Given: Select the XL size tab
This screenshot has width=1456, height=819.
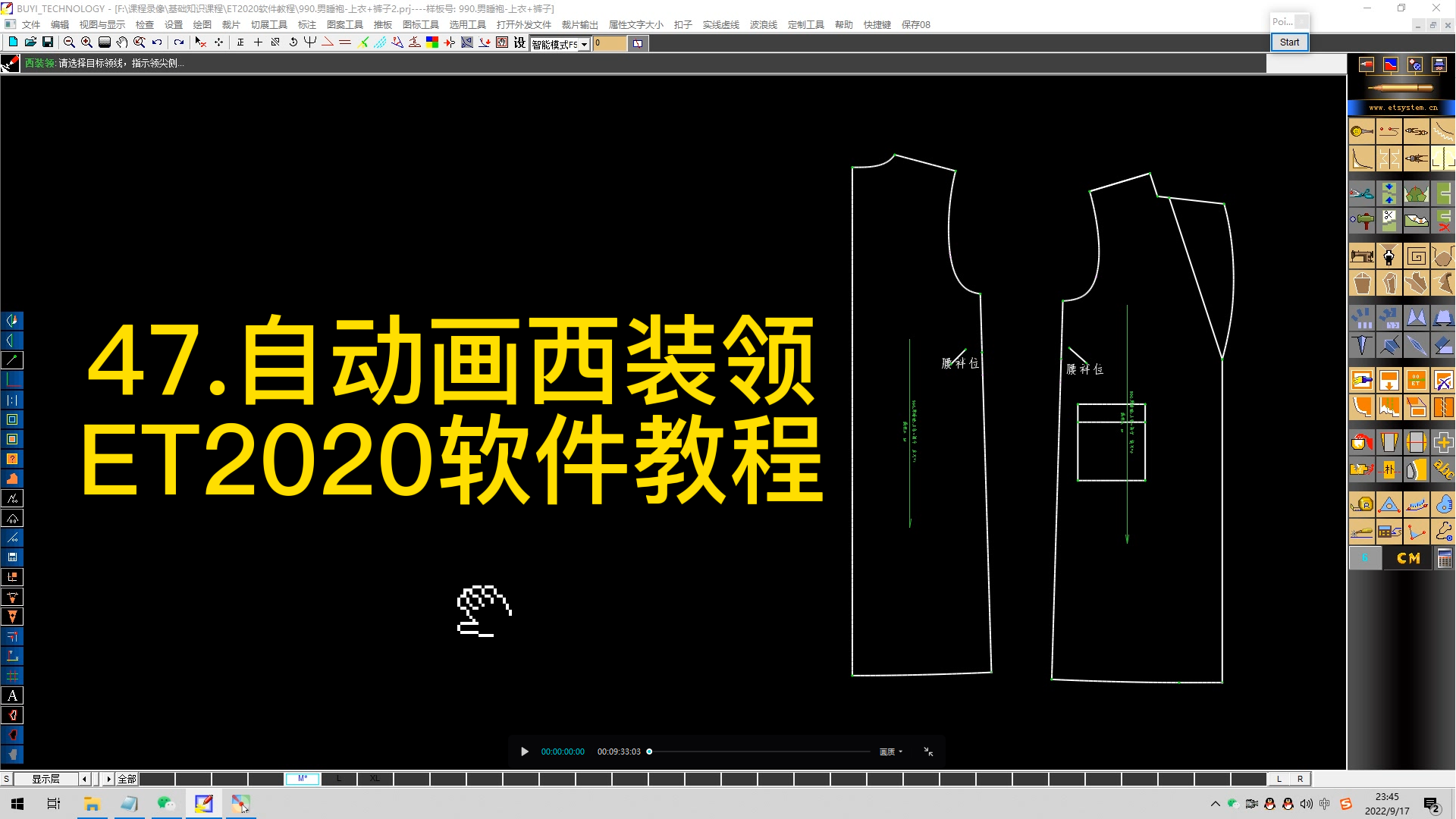Looking at the screenshot, I should tap(375, 779).
